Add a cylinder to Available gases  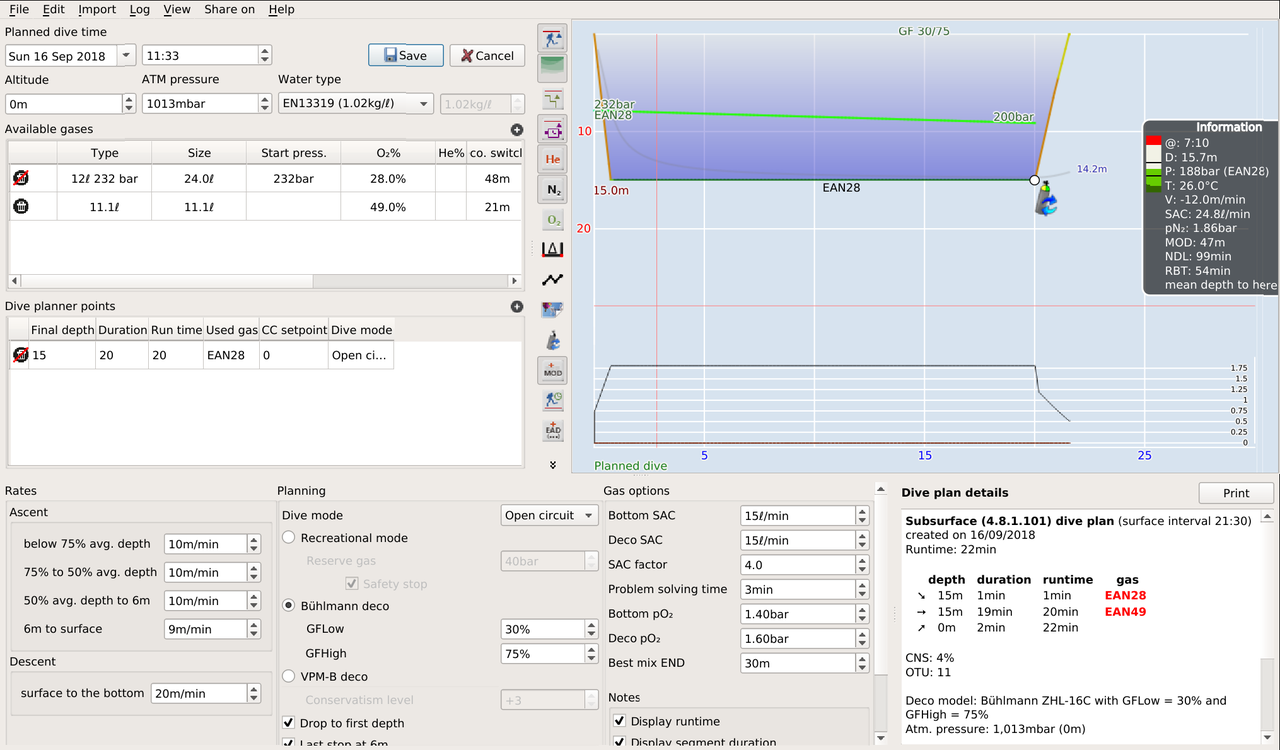tap(516, 130)
